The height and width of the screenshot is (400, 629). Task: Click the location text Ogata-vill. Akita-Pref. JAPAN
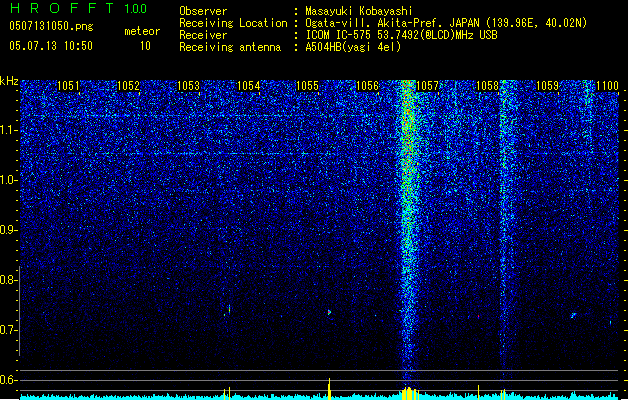pos(393,23)
